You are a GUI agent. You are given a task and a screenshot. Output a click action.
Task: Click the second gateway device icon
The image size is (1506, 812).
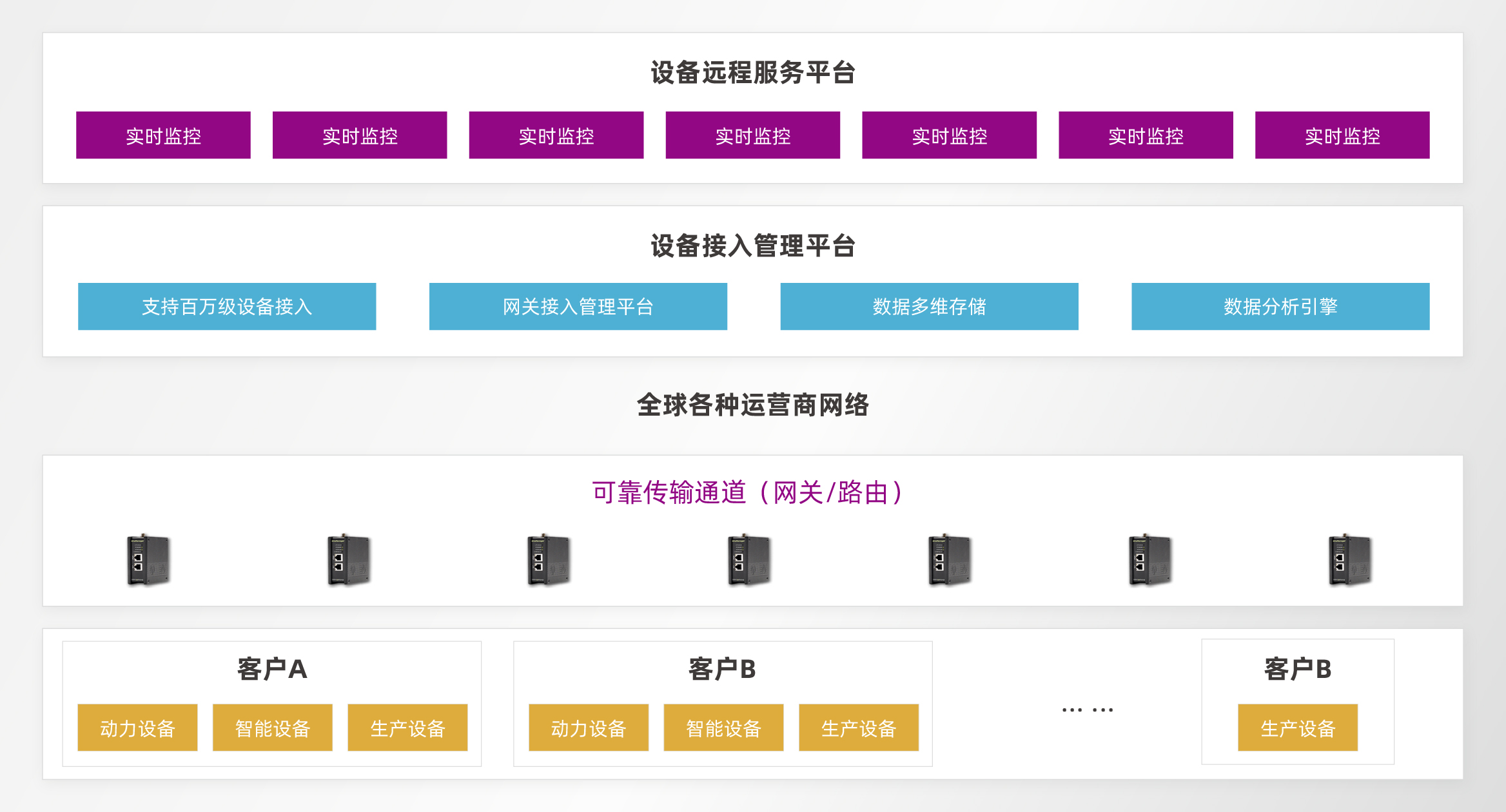[x=349, y=559]
